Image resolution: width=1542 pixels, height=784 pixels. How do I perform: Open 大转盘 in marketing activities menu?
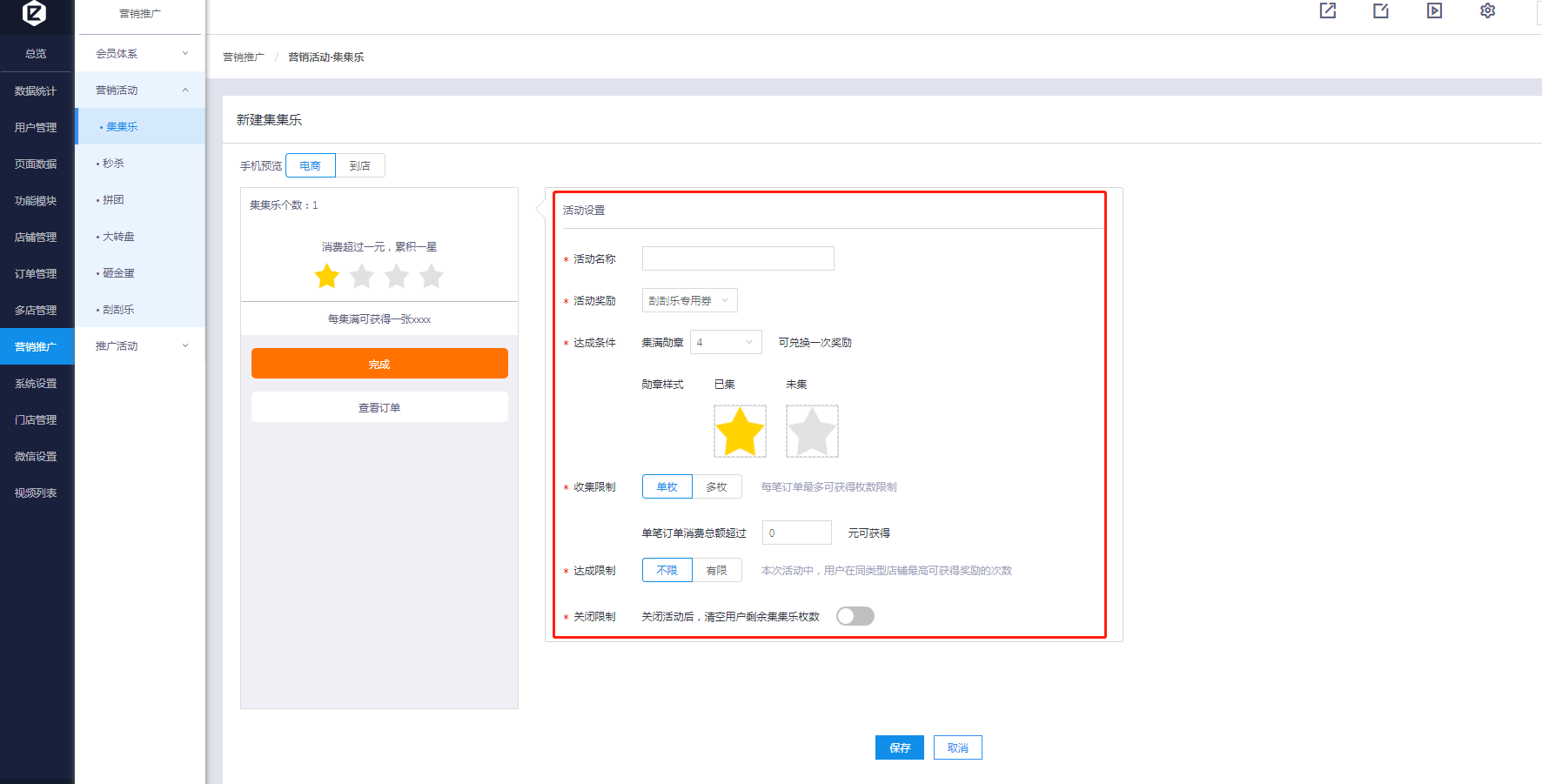[118, 237]
